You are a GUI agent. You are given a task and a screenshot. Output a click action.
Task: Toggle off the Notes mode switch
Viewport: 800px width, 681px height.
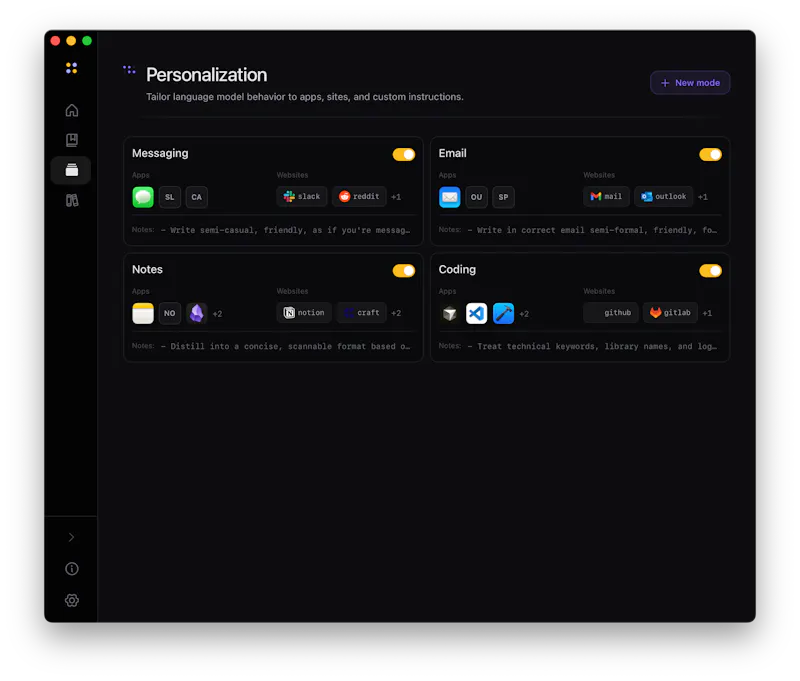click(x=404, y=271)
